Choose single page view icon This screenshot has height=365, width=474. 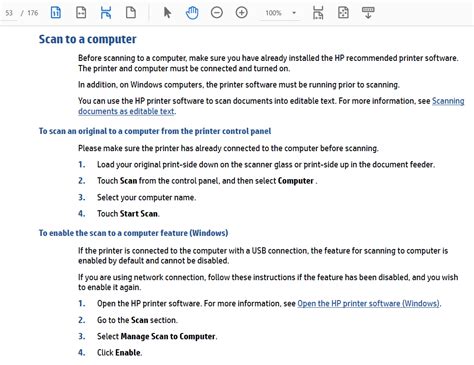tap(131, 13)
